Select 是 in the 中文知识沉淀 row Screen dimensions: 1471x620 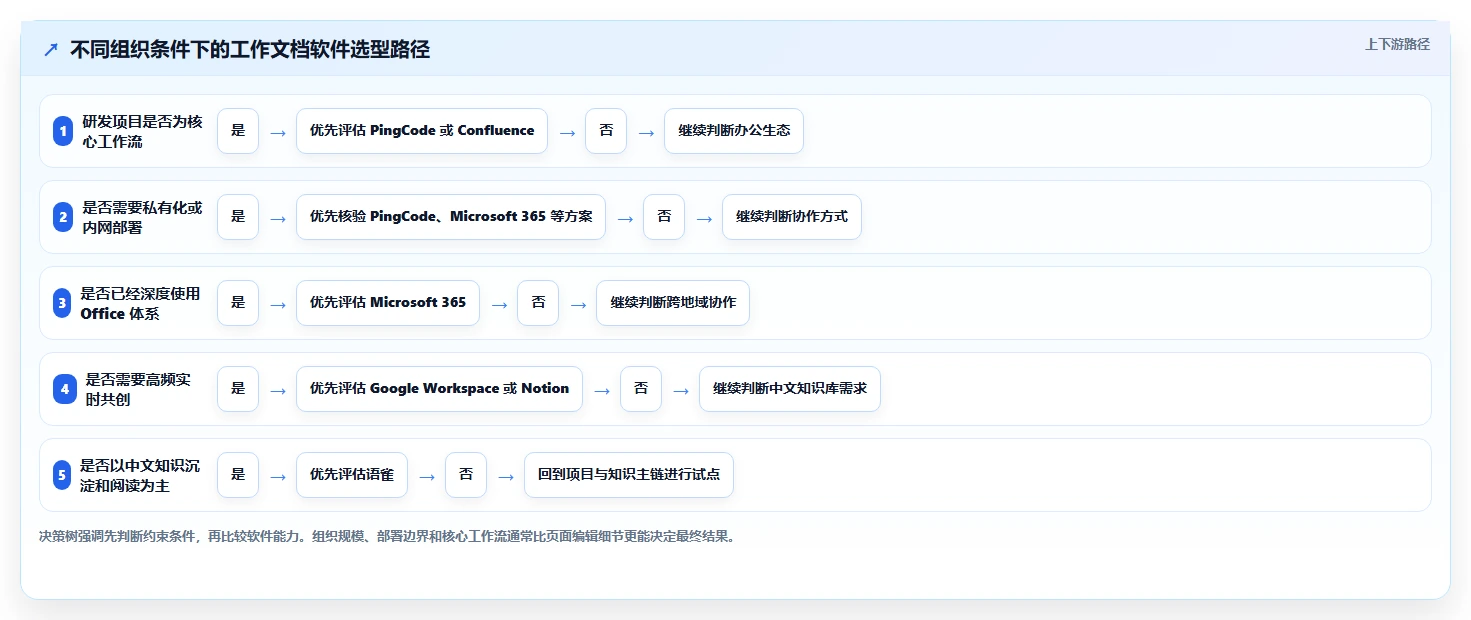coord(238,475)
